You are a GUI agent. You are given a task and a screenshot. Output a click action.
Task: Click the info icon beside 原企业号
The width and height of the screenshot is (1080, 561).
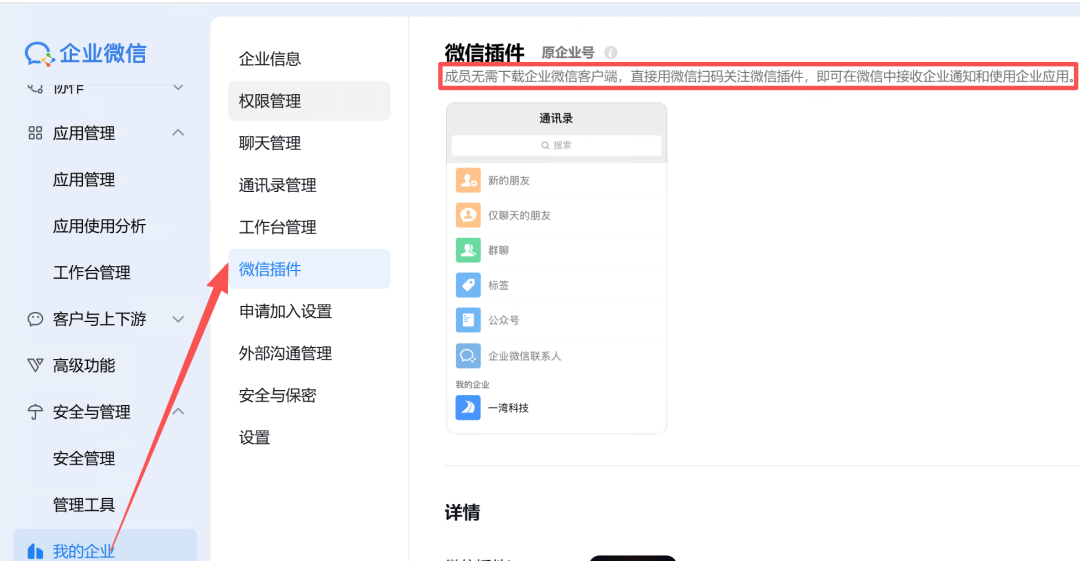pyautogui.click(x=610, y=52)
